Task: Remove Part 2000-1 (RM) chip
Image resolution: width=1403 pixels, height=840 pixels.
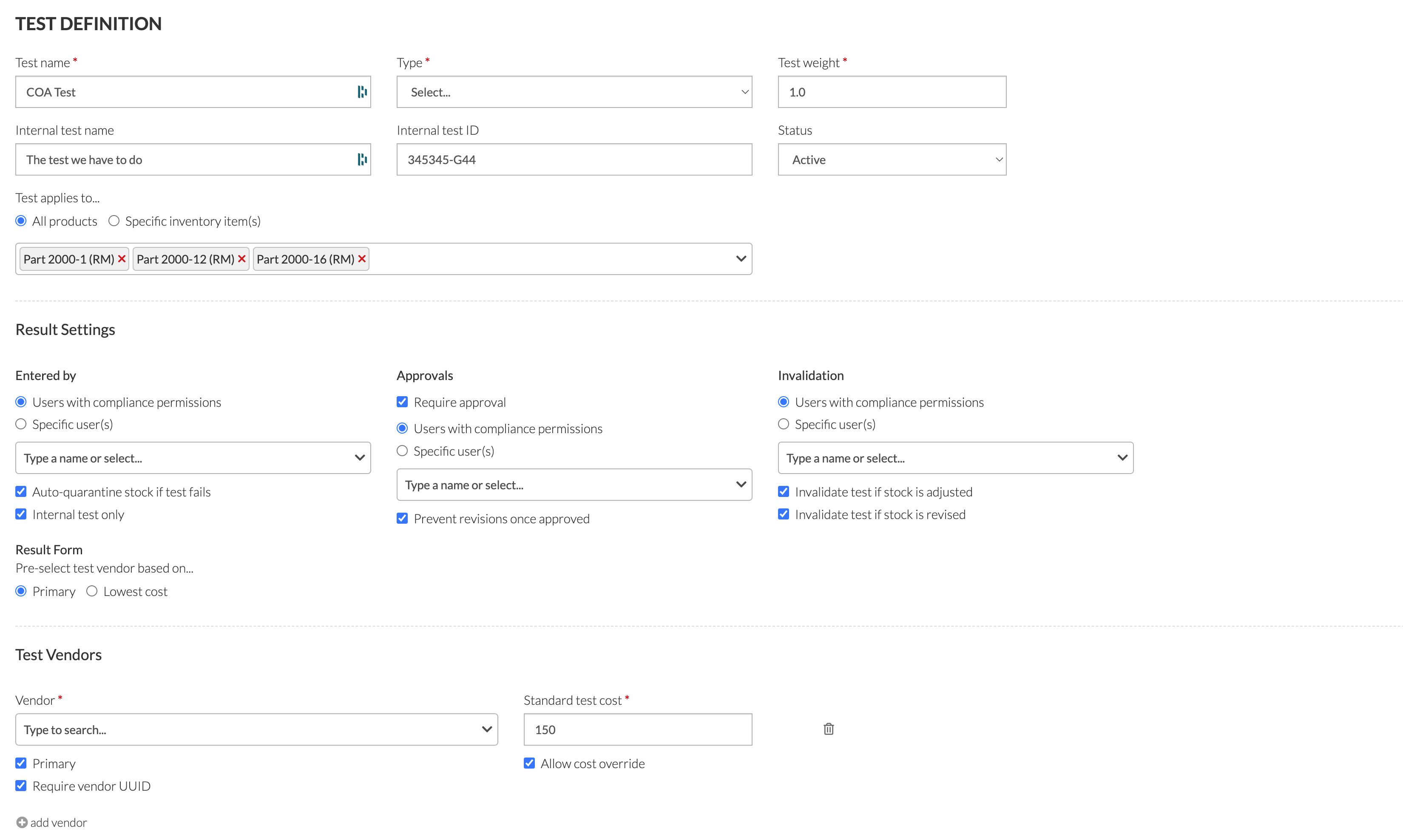Action: 122,259
